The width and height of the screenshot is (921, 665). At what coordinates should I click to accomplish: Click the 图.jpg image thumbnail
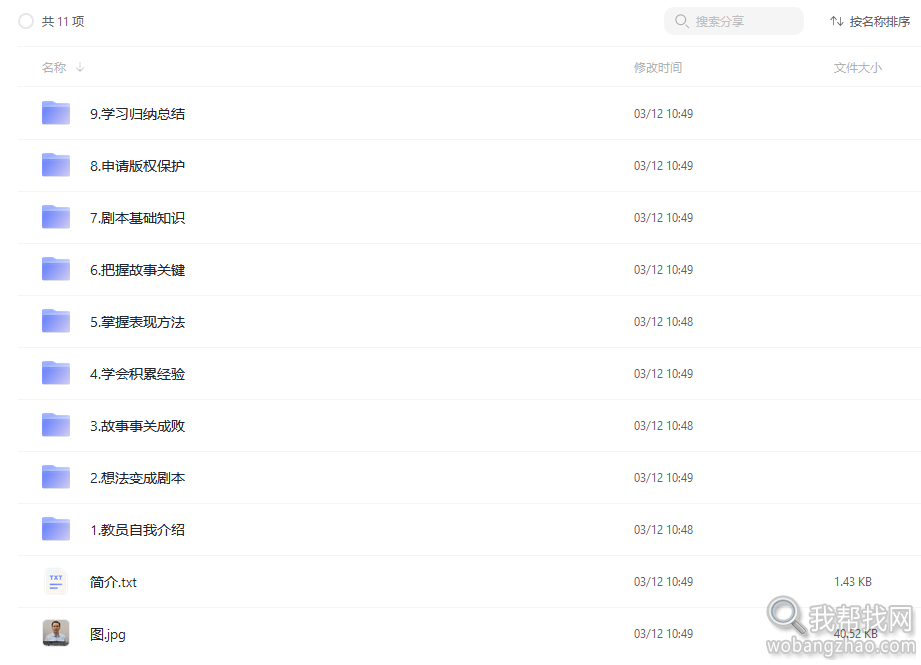pos(56,633)
